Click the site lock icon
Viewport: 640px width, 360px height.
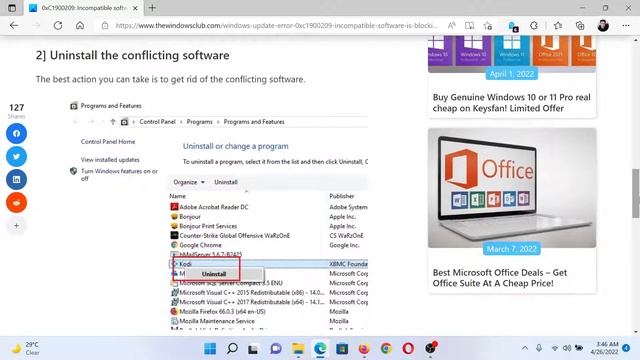pos(105,25)
